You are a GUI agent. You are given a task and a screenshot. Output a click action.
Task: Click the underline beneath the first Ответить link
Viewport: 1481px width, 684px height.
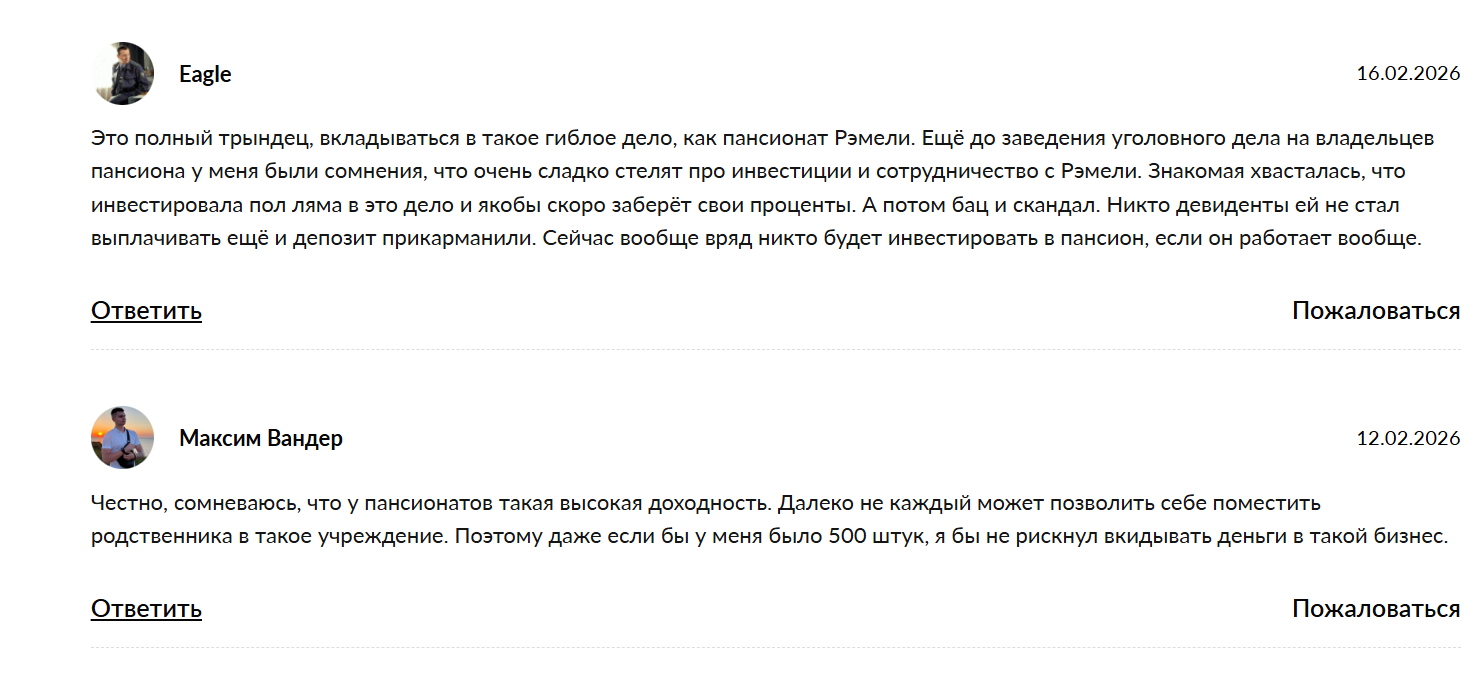pyautogui.click(x=145, y=324)
